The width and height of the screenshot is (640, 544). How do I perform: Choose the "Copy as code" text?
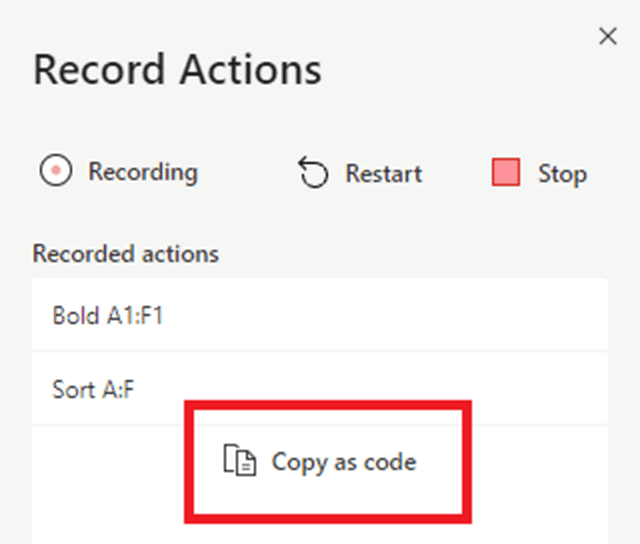(344, 461)
